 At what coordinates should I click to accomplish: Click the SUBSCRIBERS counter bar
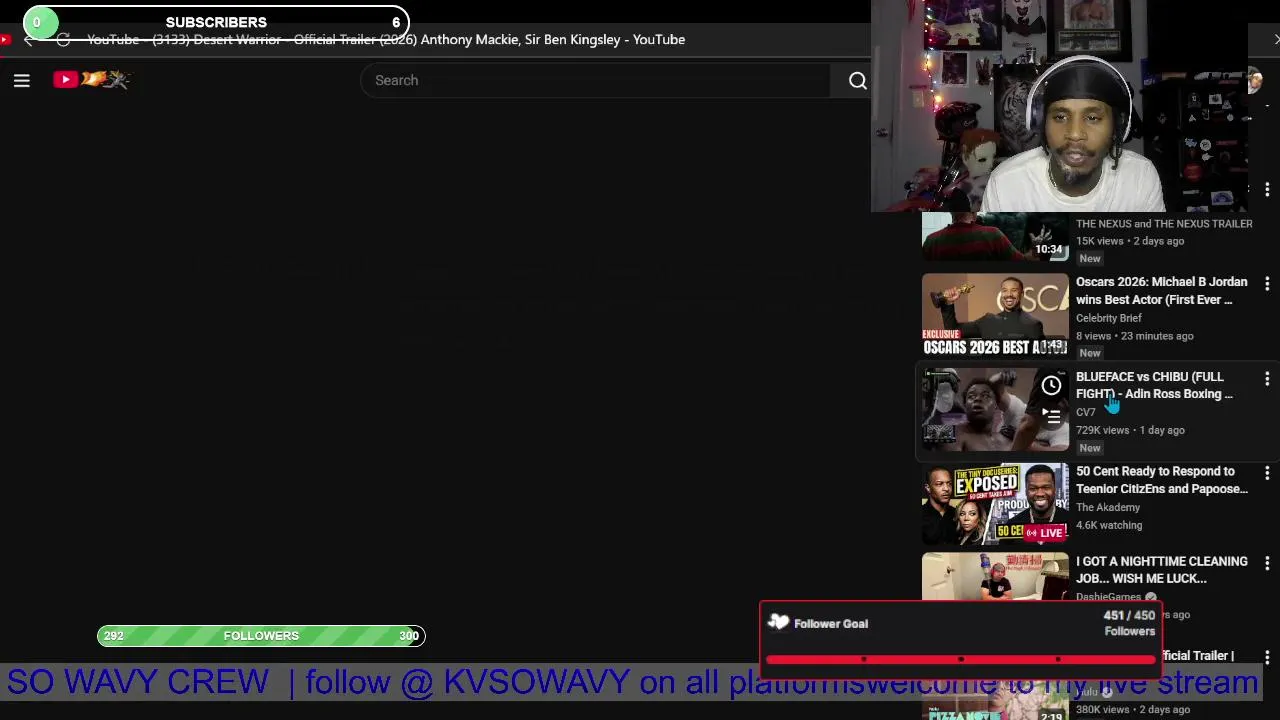pos(216,22)
